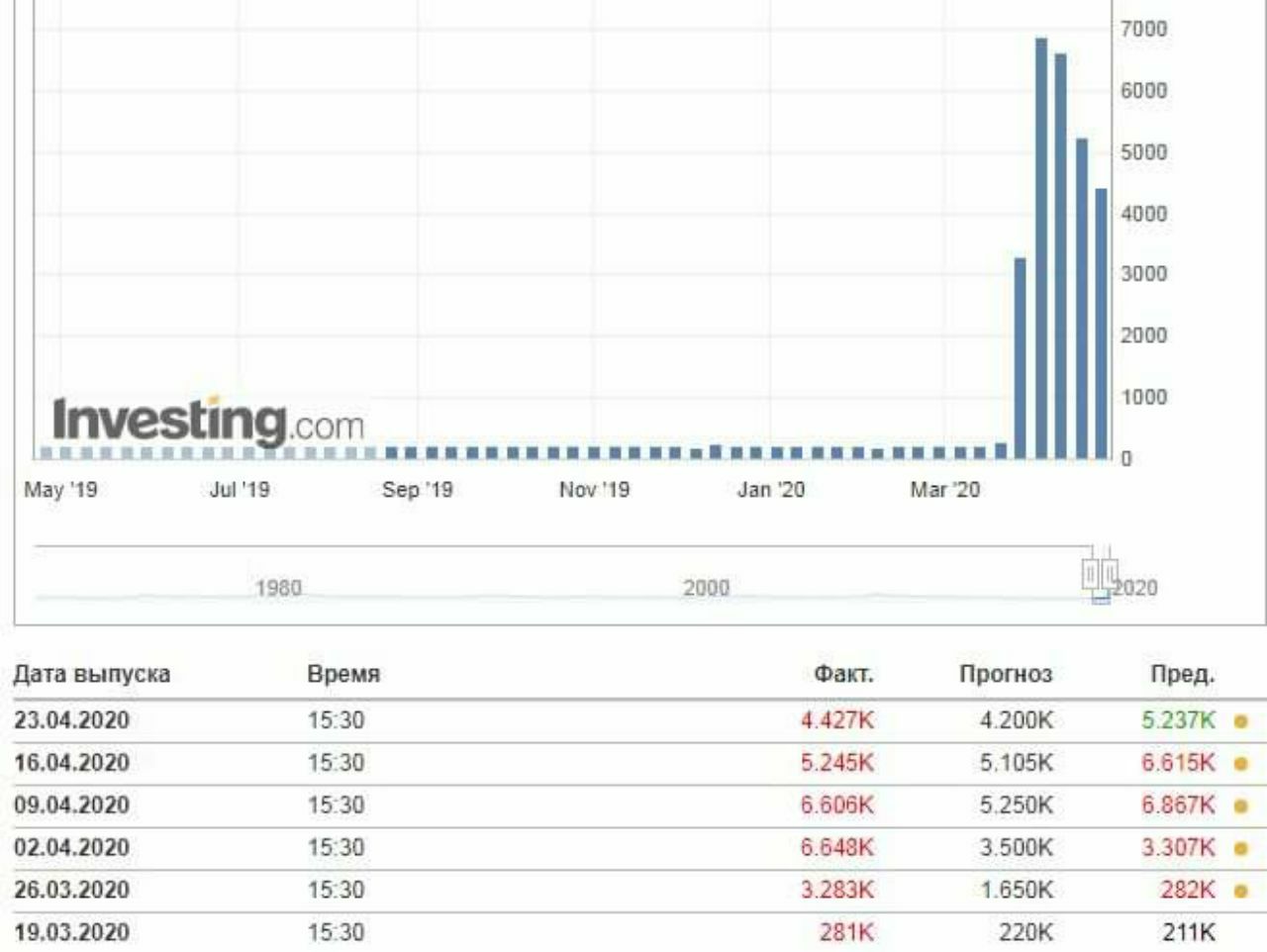Screen dimensions: 1267x952
Task: Click the previous value 6.615K
Action: [1178, 763]
